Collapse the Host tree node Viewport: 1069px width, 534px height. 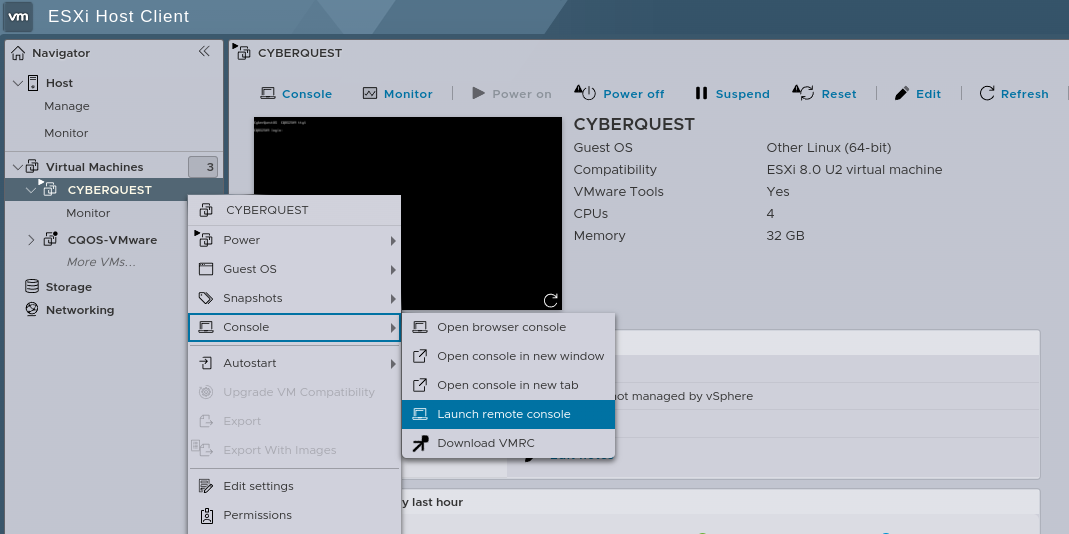point(18,83)
